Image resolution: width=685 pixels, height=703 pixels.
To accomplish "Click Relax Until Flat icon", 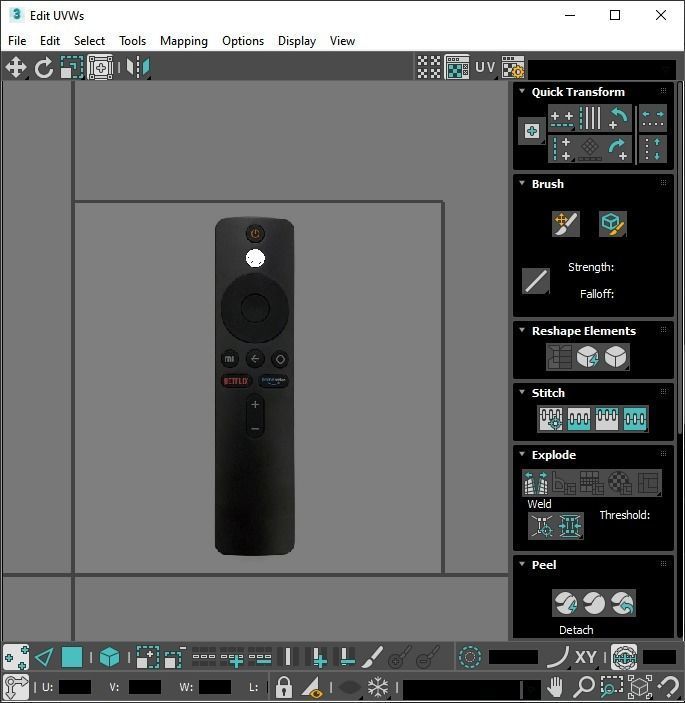I will point(588,357).
